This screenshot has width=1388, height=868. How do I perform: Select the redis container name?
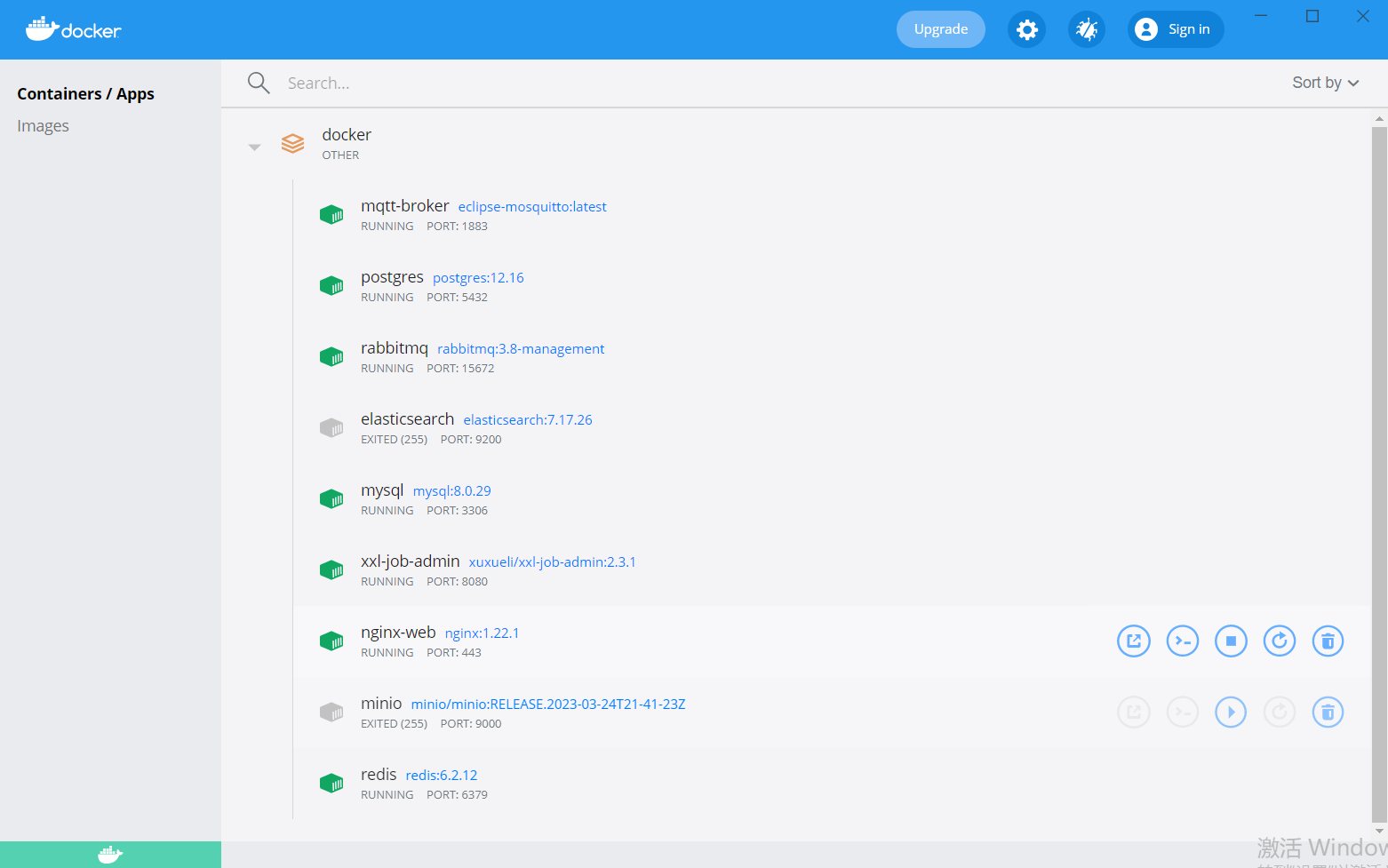click(x=379, y=774)
